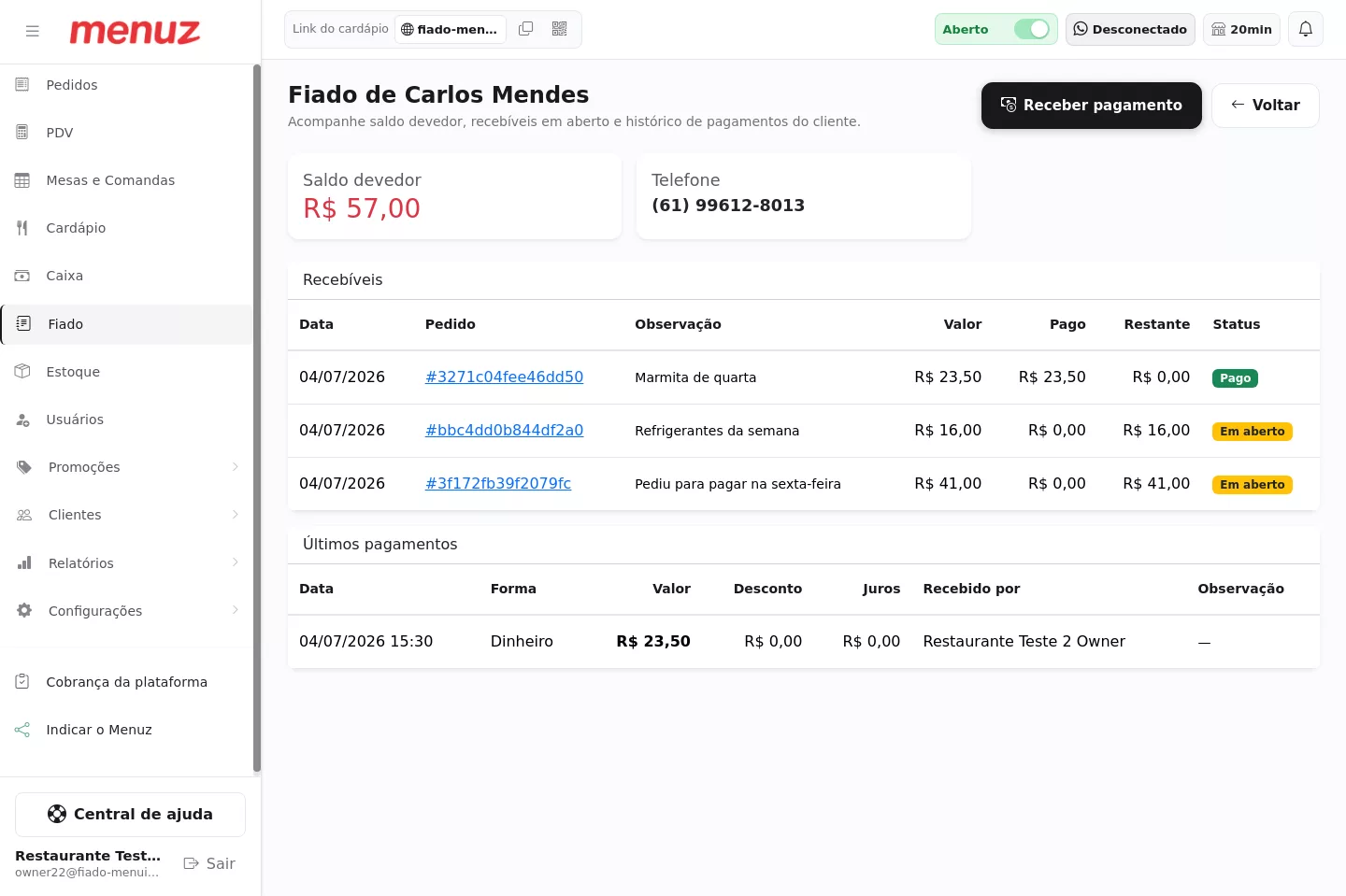Click Restante value R$ 41,00
The width and height of the screenshot is (1346, 896).
pos(1156,483)
